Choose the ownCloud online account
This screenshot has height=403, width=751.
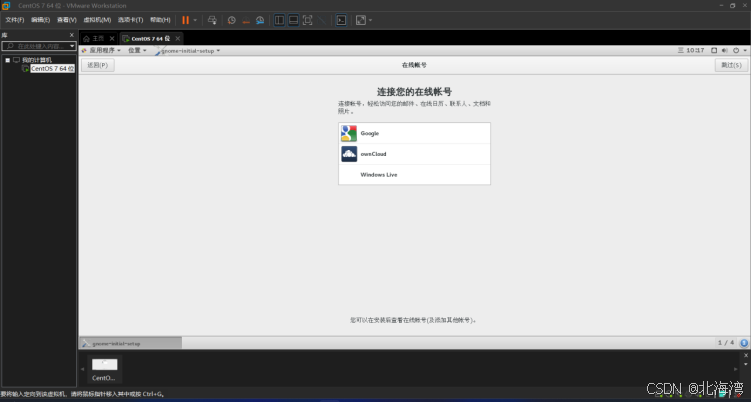pos(414,154)
